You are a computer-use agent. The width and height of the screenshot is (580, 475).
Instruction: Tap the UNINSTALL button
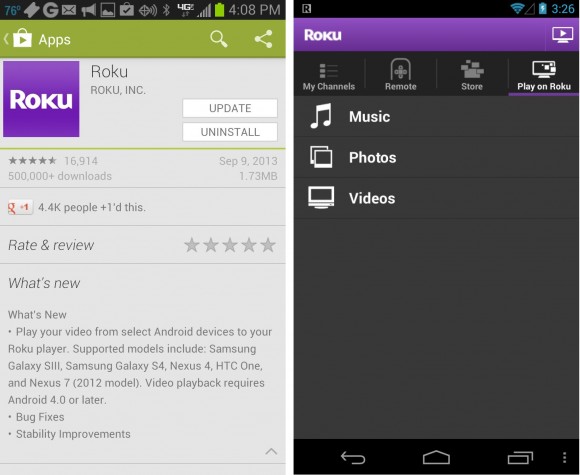point(230,132)
